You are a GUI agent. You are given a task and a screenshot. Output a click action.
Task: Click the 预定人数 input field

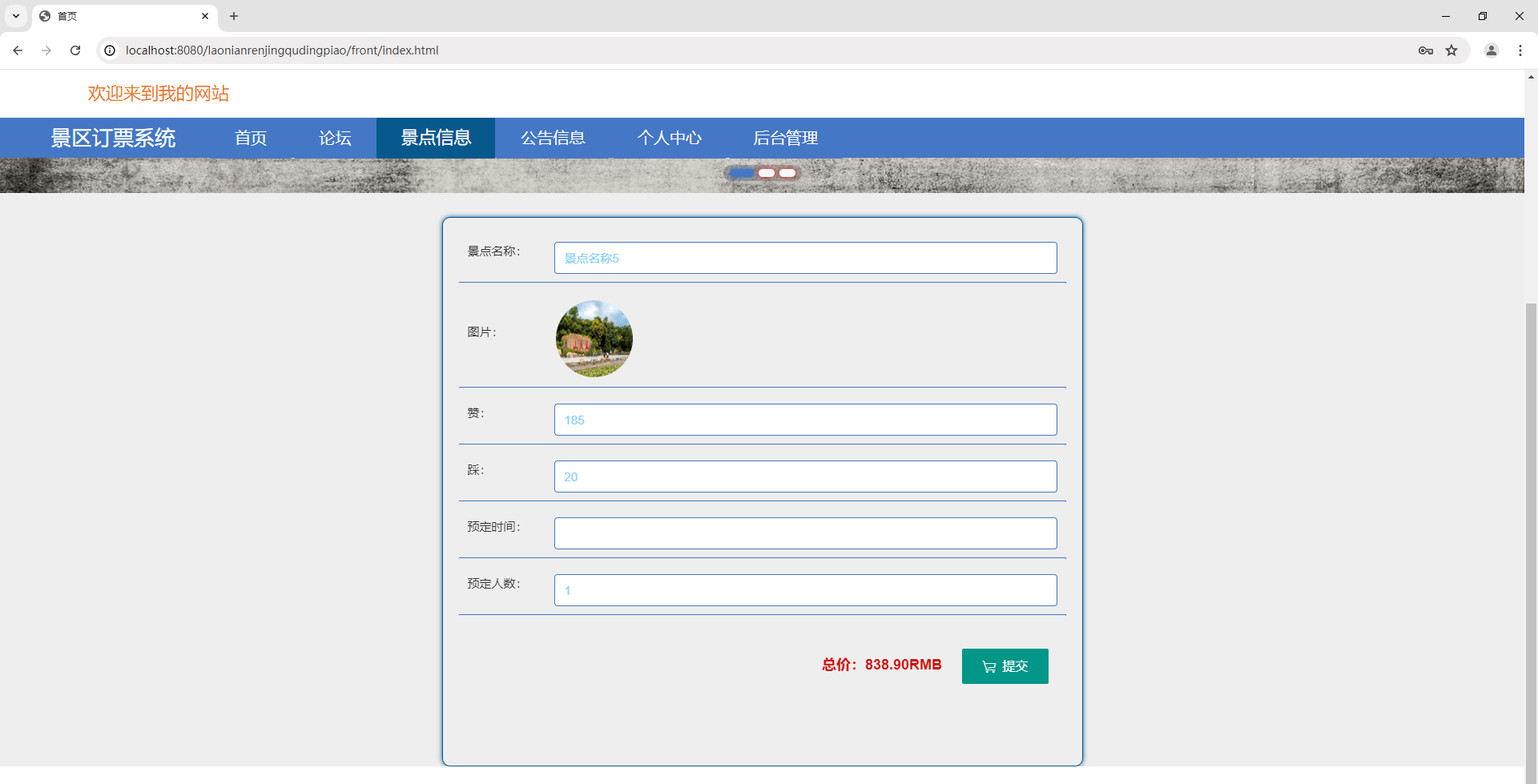(805, 590)
